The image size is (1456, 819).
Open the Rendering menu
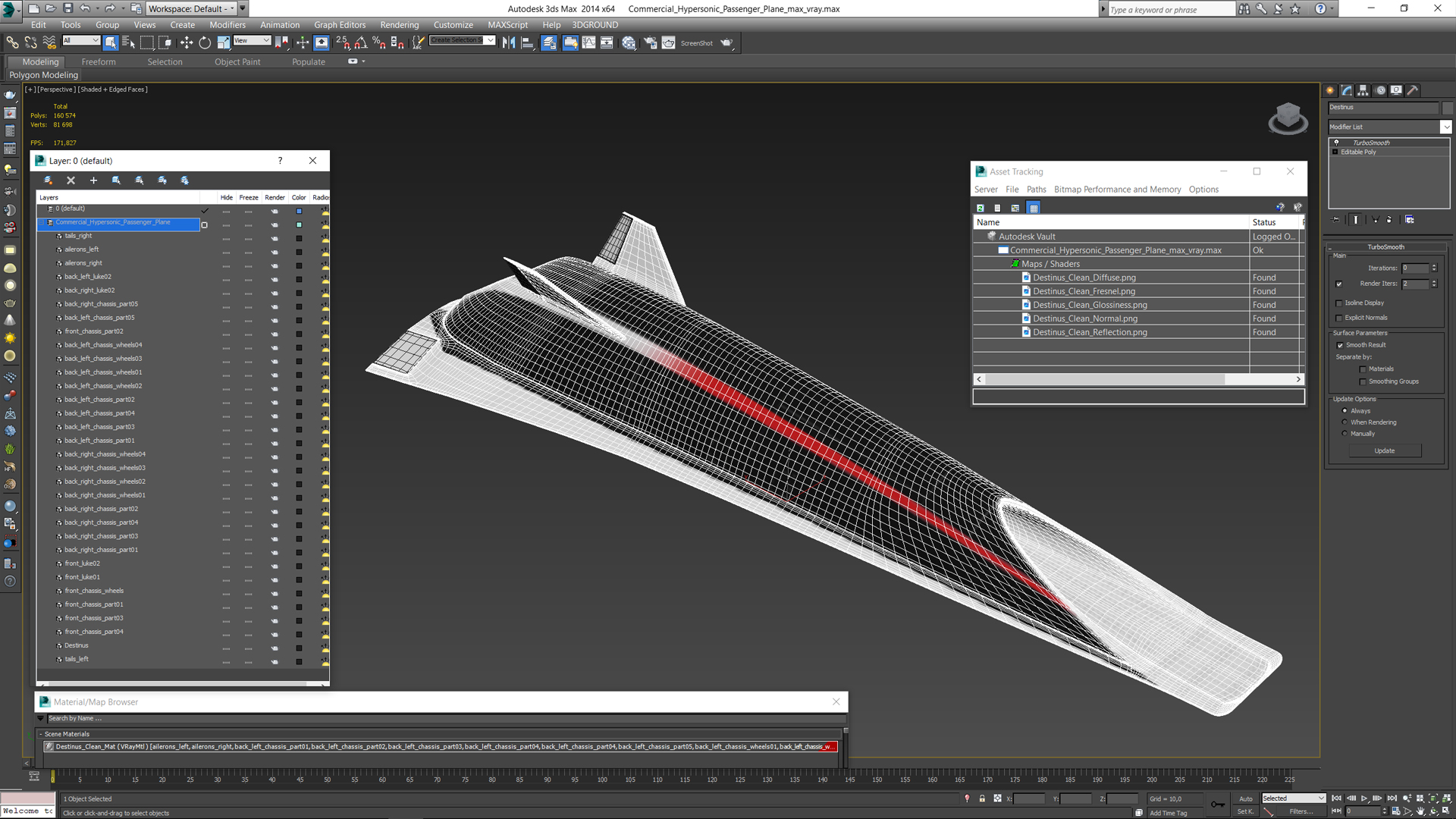[x=399, y=25]
